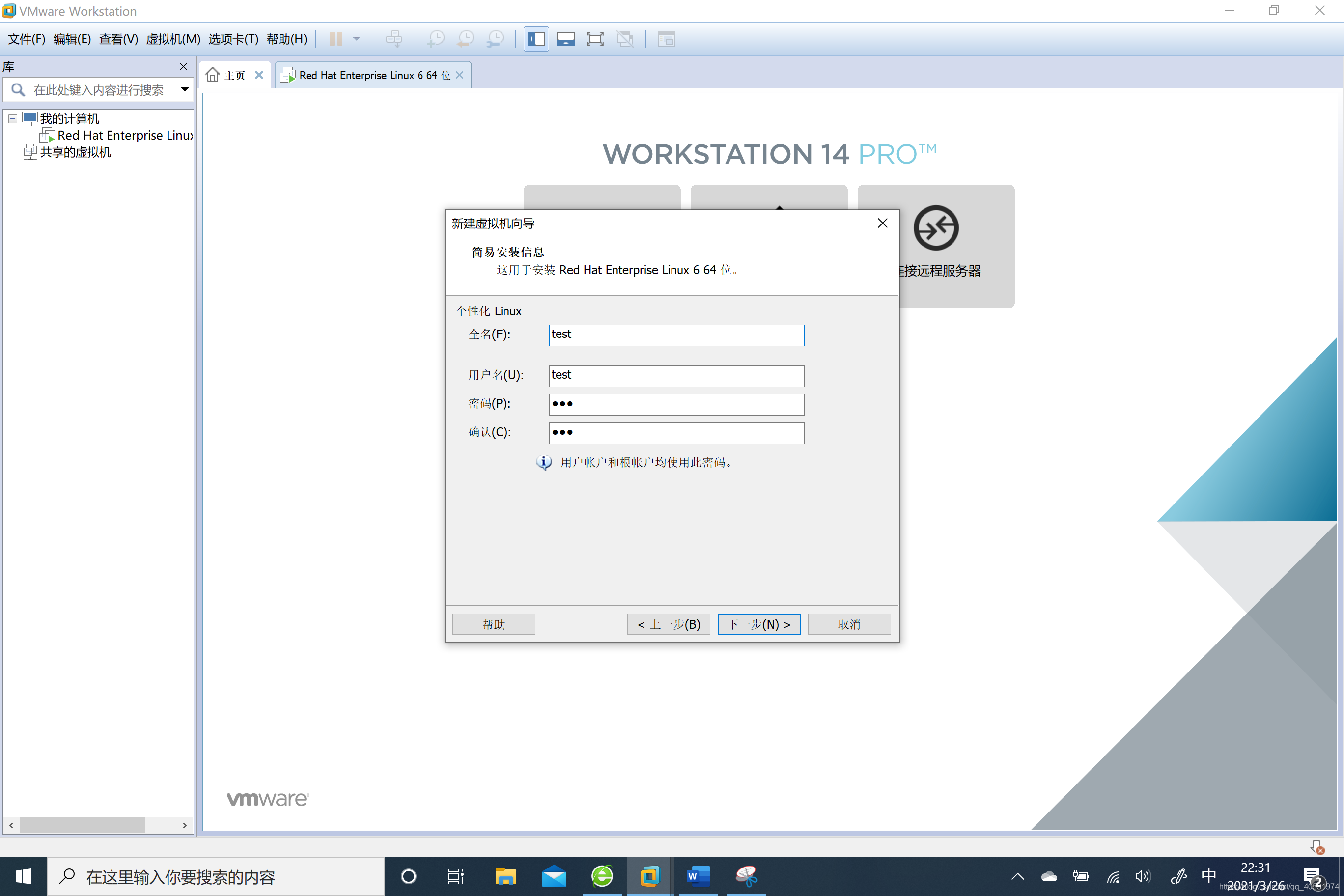This screenshot has height=896, width=1344.
Task: Open the 选项卡(T) menu
Action: pyautogui.click(x=233, y=39)
